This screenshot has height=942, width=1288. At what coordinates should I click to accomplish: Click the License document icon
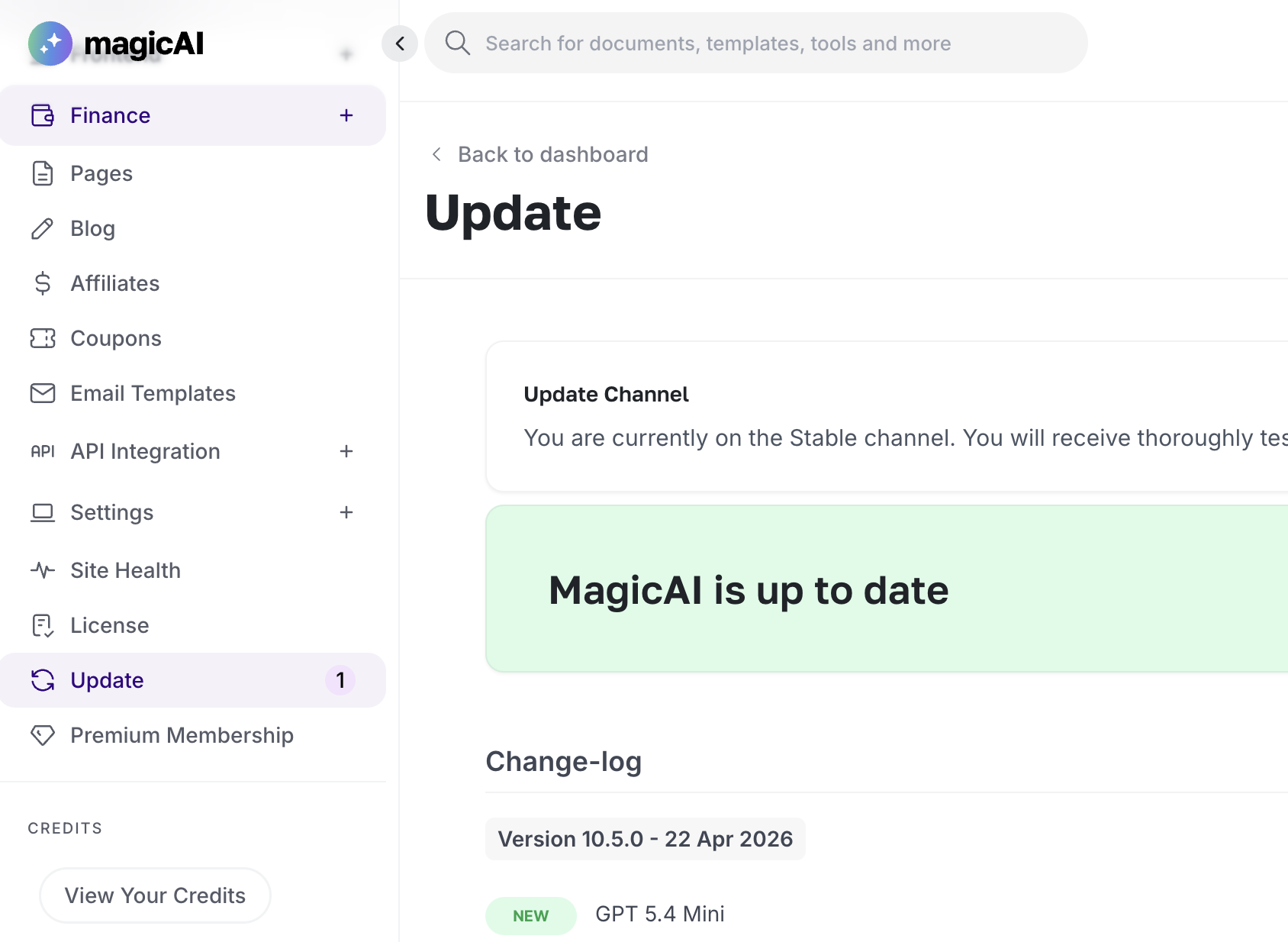[43, 625]
